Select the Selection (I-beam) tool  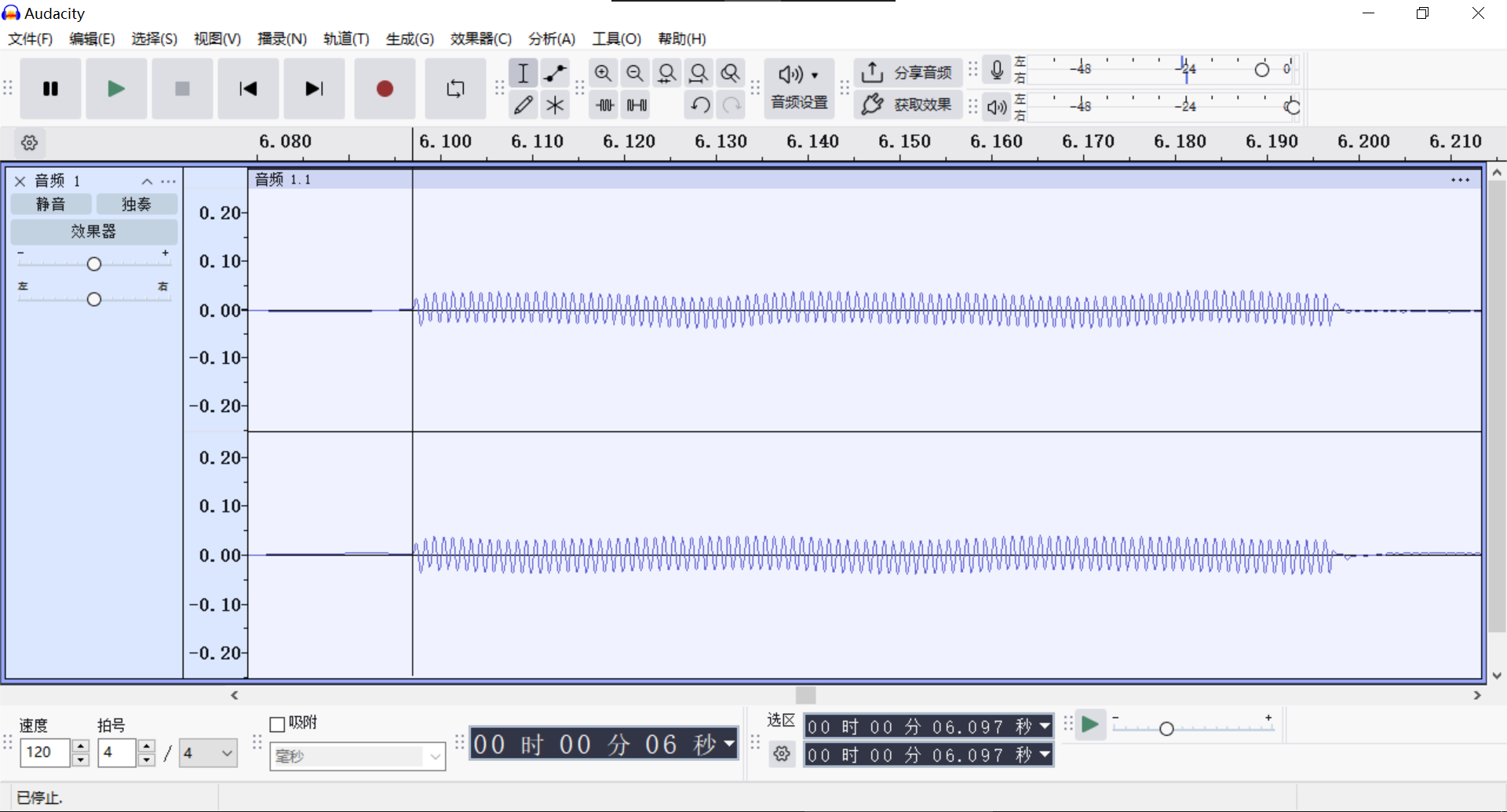pos(524,73)
